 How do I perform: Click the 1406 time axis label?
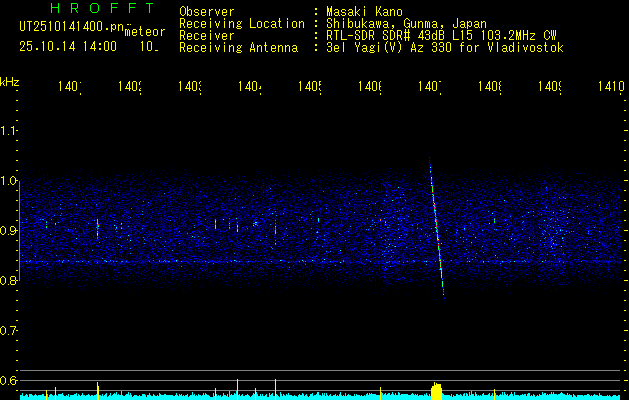click(370, 86)
